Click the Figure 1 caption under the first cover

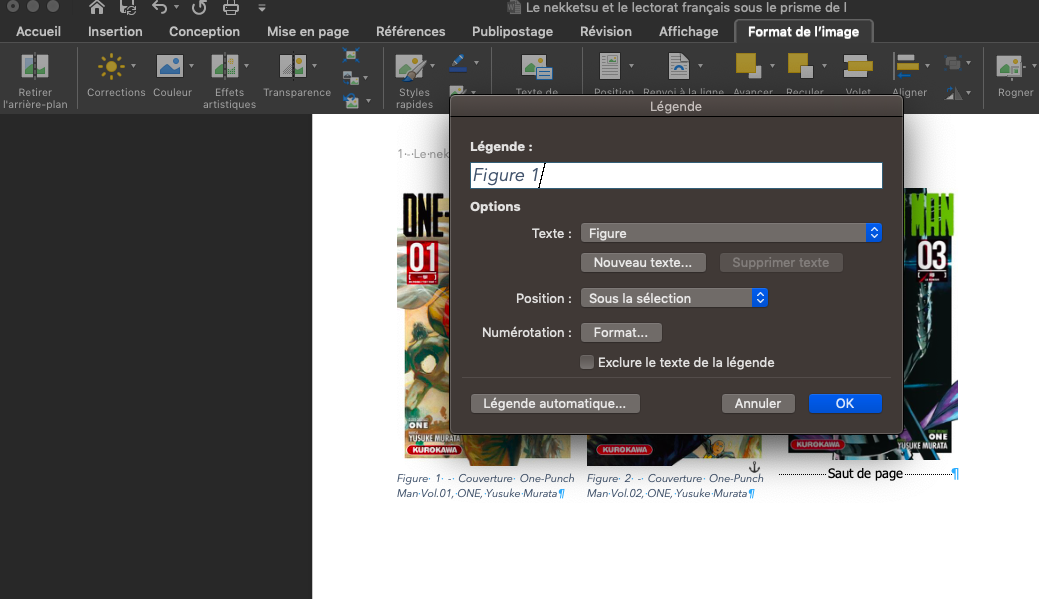tap(486, 486)
